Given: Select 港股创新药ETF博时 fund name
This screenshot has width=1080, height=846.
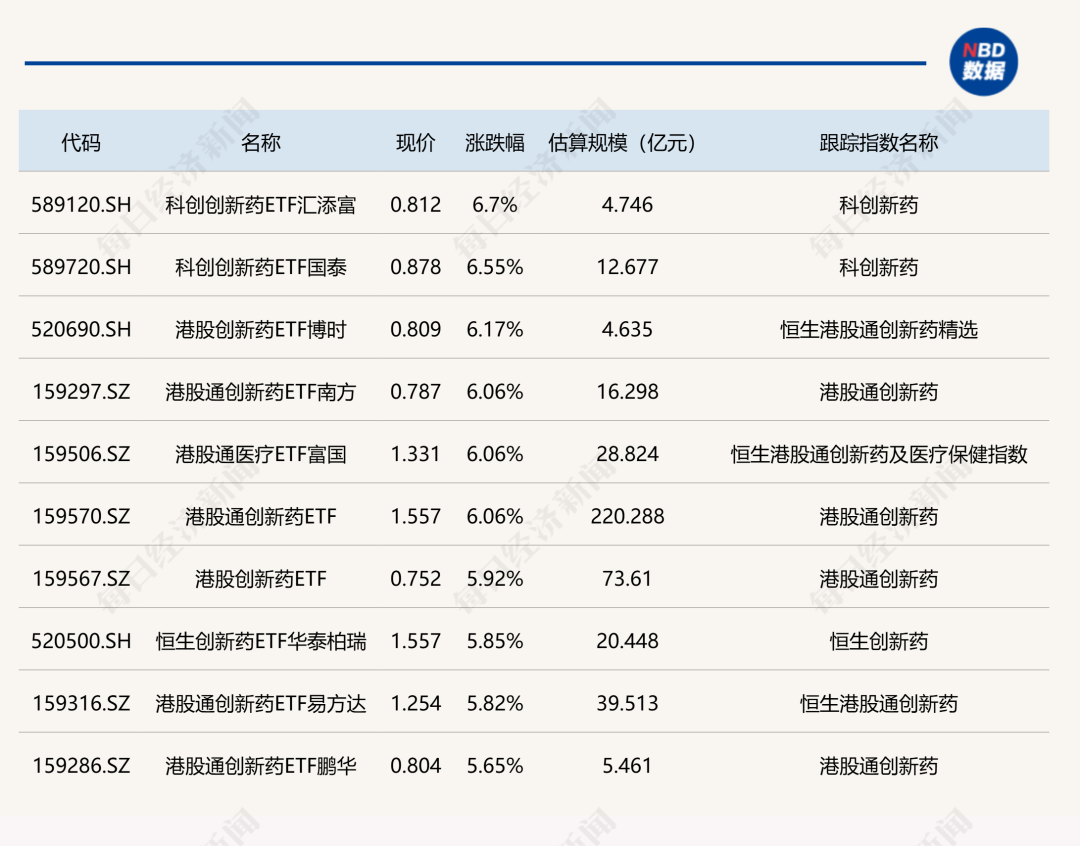Looking at the screenshot, I should click(261, 330).
